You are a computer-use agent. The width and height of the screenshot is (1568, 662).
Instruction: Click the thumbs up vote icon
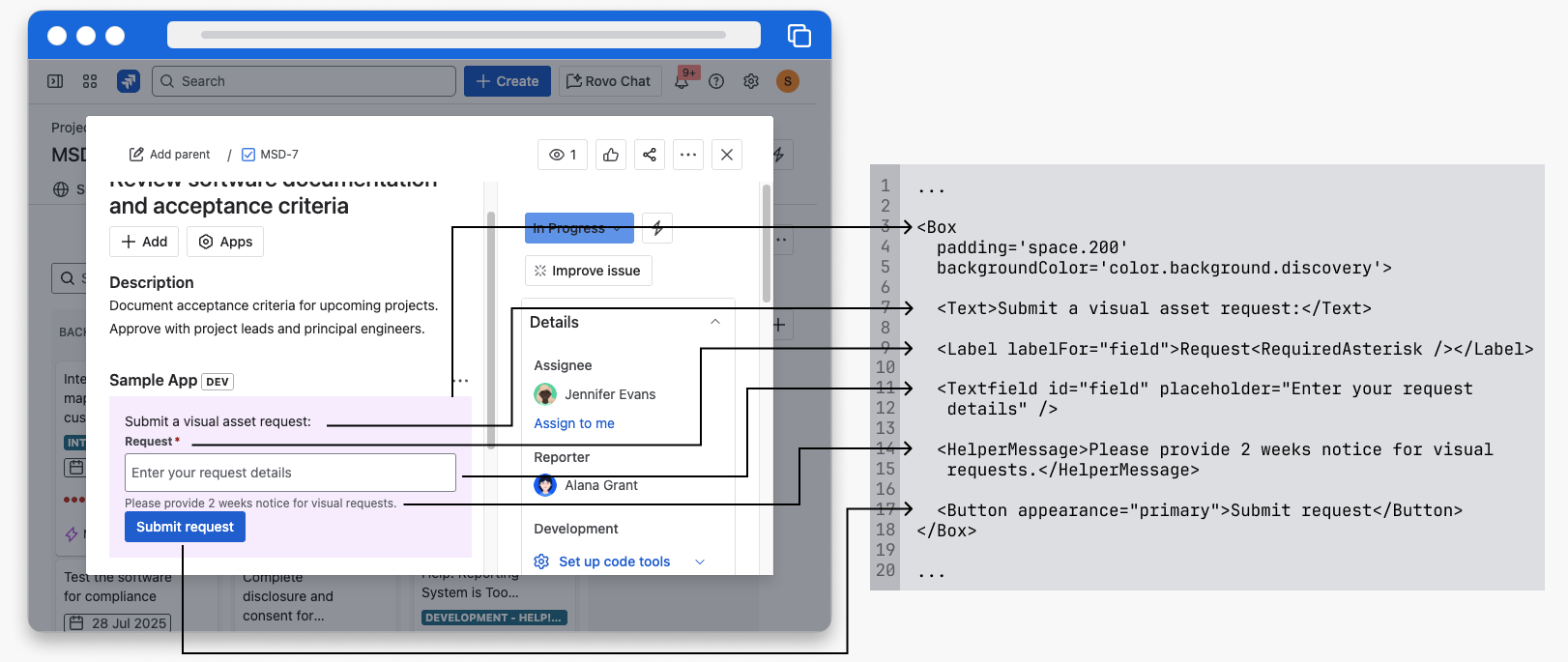coord(611,155)
